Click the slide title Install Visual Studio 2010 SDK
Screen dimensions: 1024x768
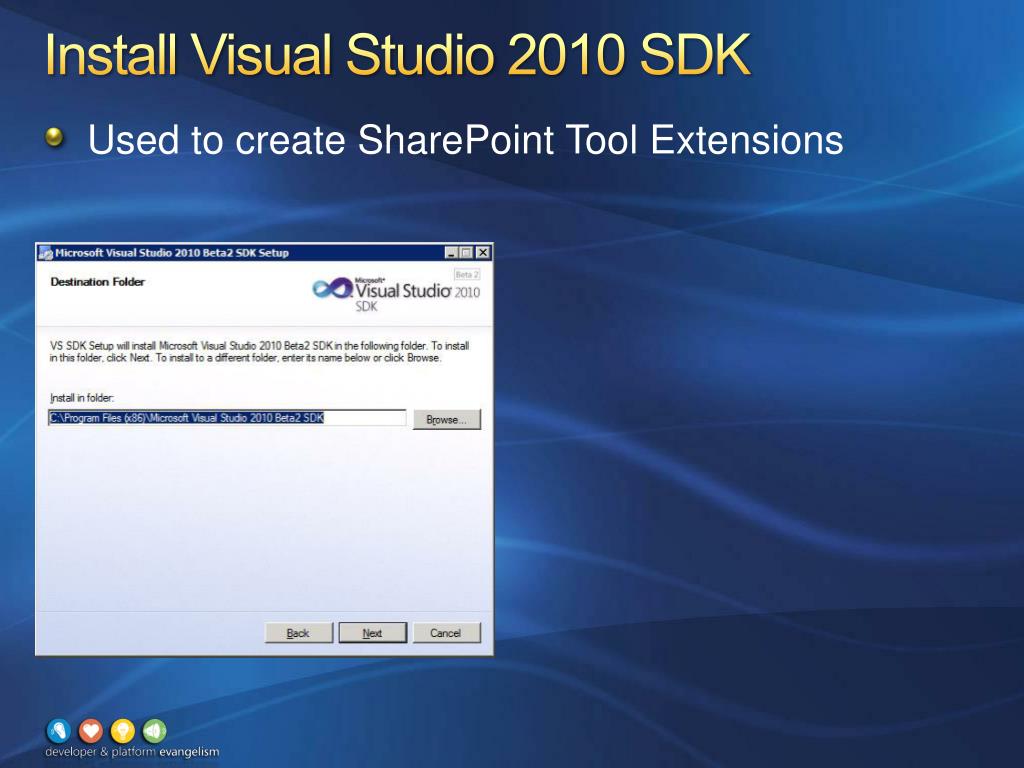398,54
